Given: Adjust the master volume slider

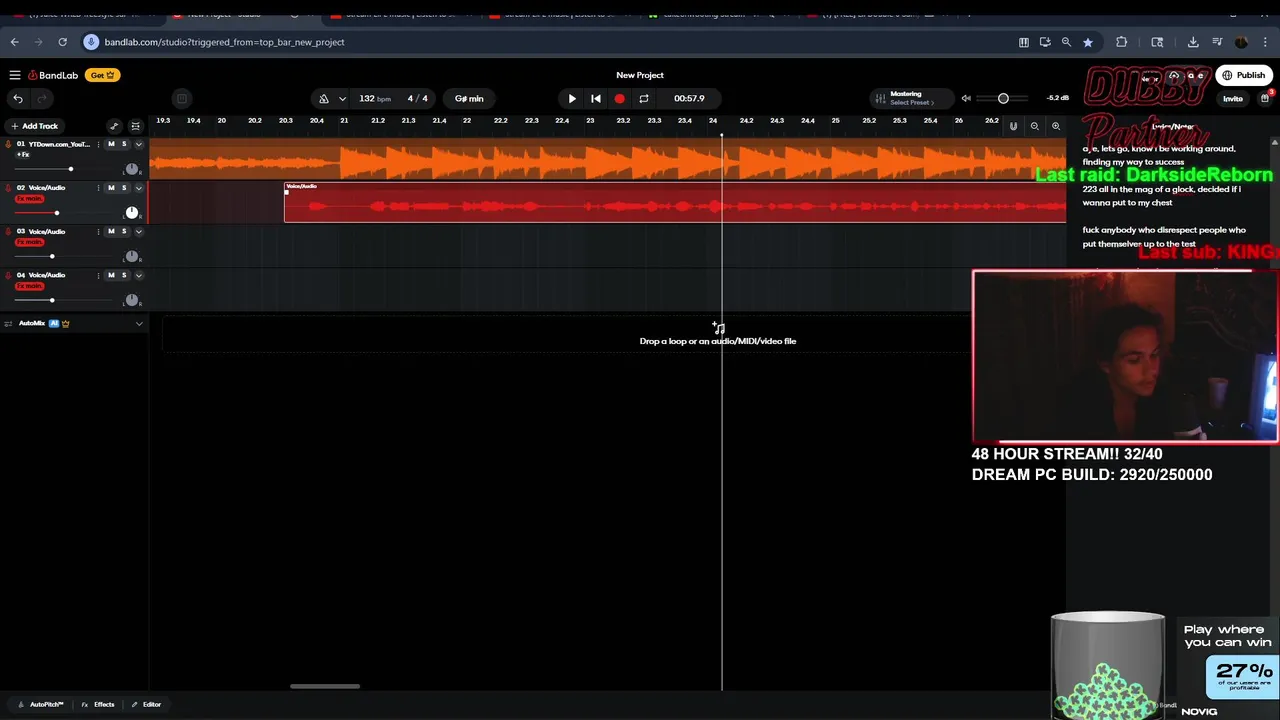Looking at the screenshot, I should tap(1003, 98).
